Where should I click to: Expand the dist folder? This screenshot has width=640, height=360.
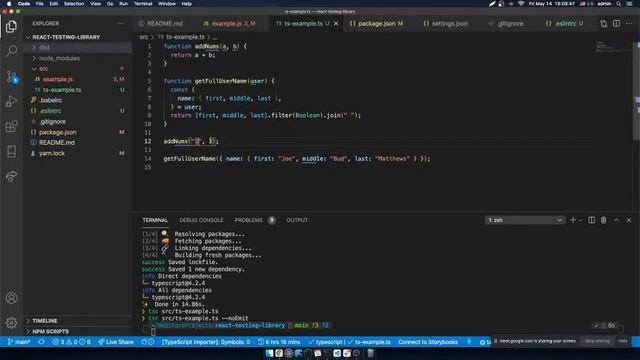click(78, 47)
